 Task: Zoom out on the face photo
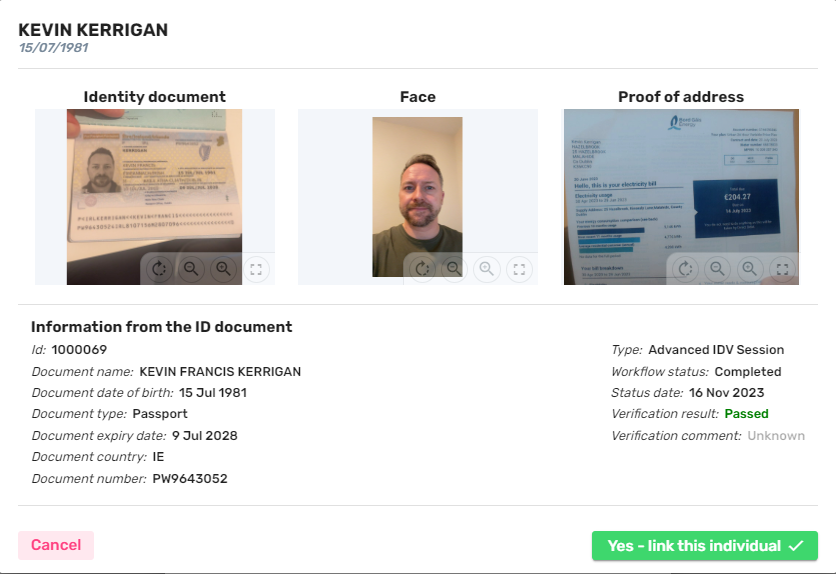pyautogui.click(x=454, y=269)
